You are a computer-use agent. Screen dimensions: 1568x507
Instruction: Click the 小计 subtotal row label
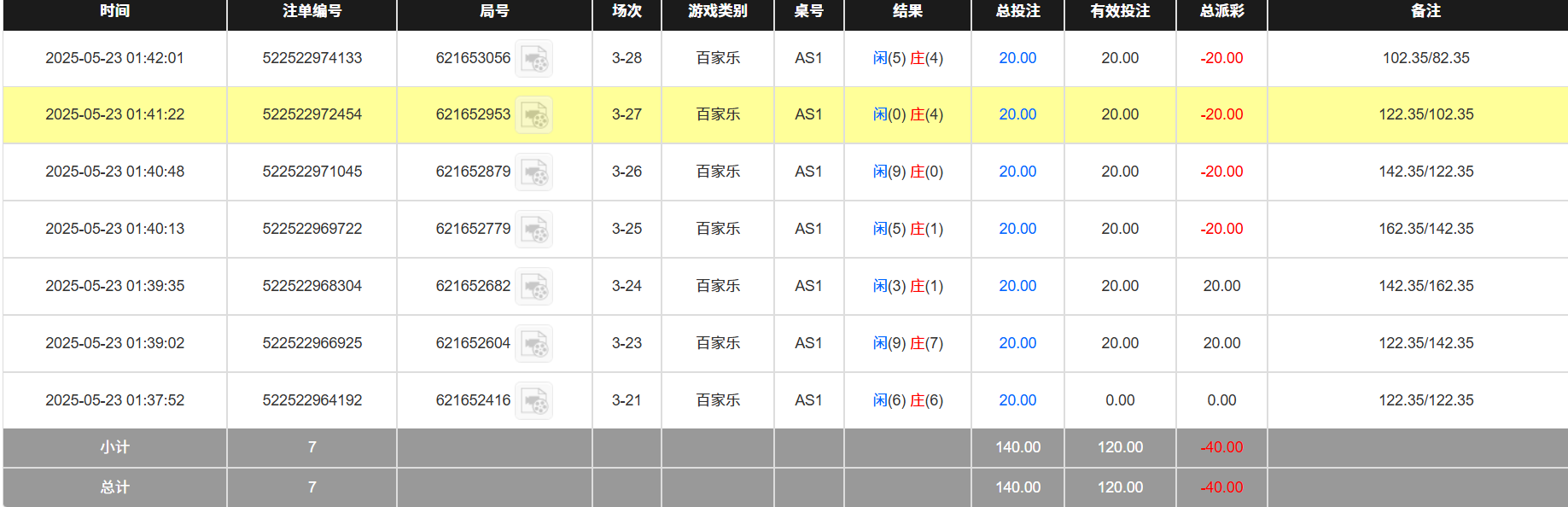tap(114, 447)
